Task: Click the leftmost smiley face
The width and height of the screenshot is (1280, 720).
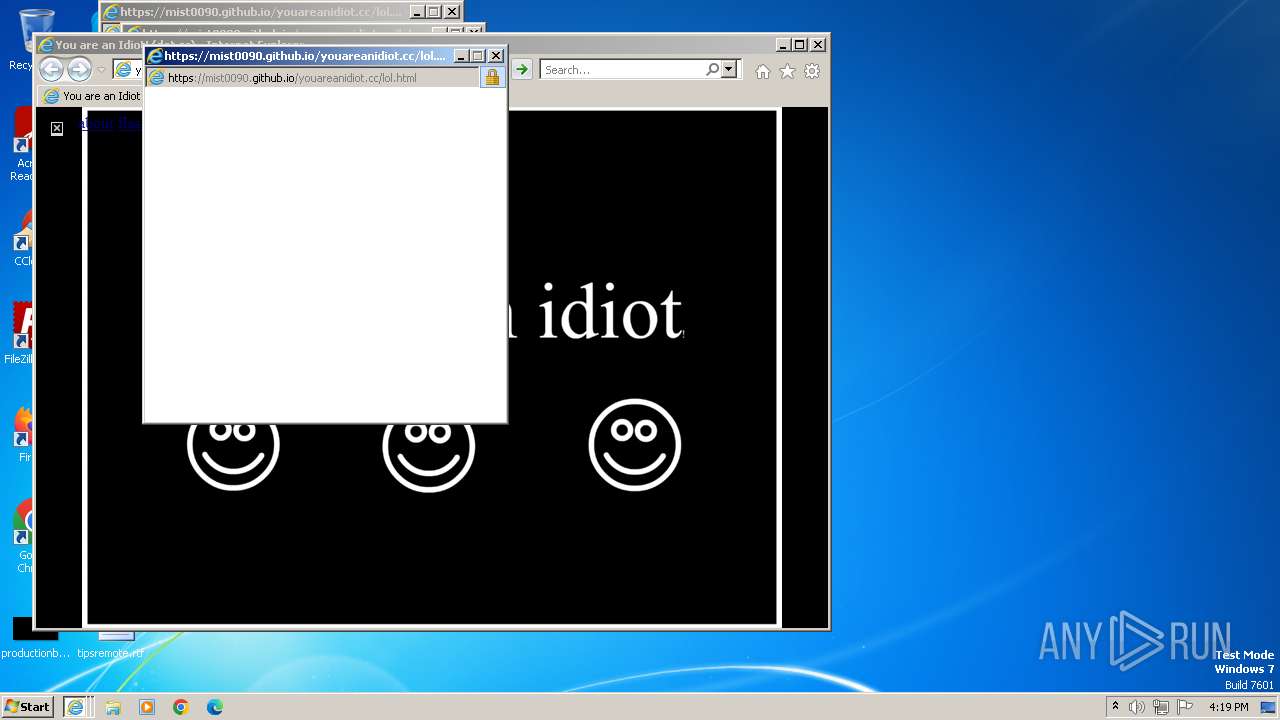Action: point(233,456)
